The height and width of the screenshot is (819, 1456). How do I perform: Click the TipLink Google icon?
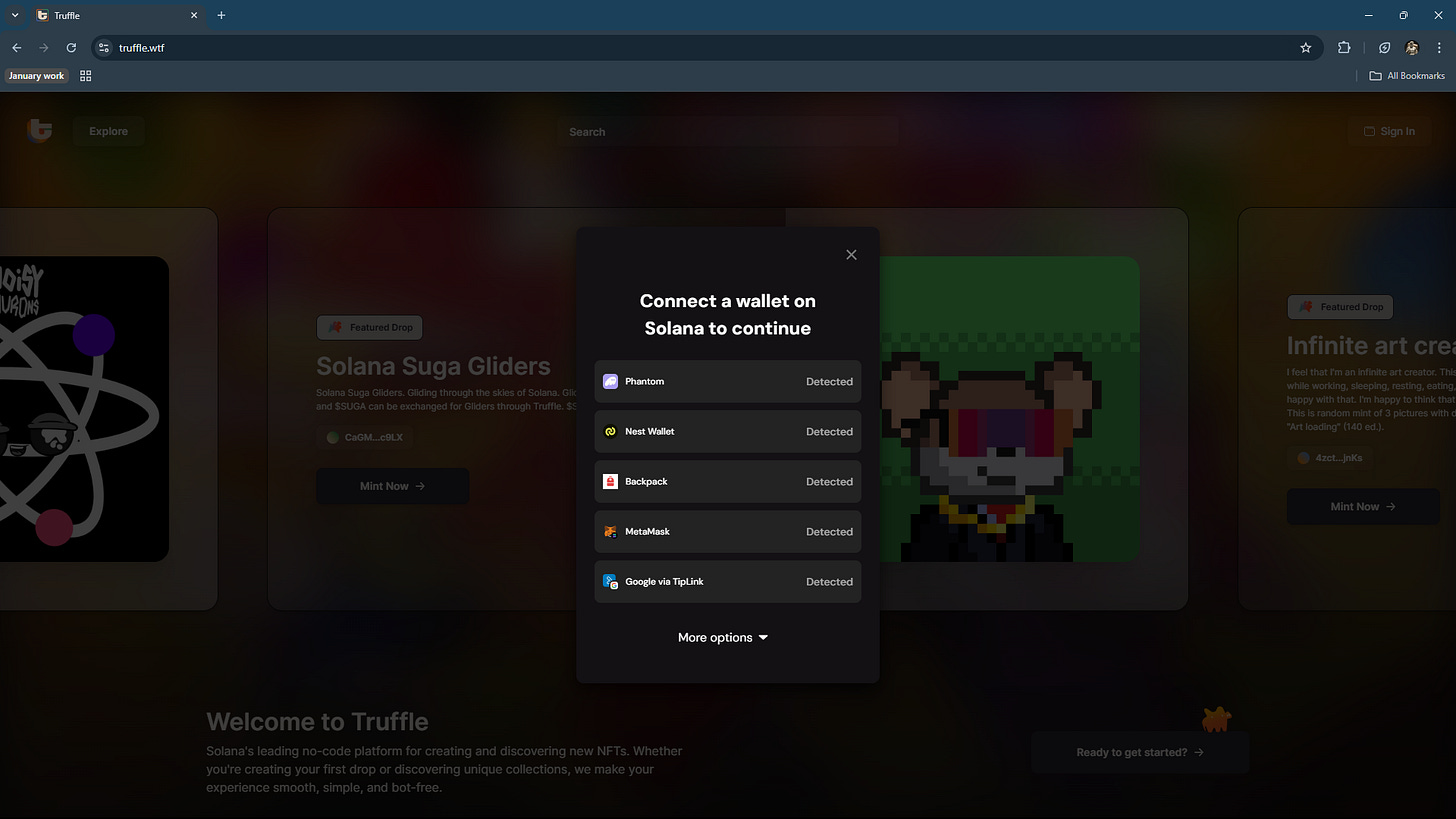610,581
